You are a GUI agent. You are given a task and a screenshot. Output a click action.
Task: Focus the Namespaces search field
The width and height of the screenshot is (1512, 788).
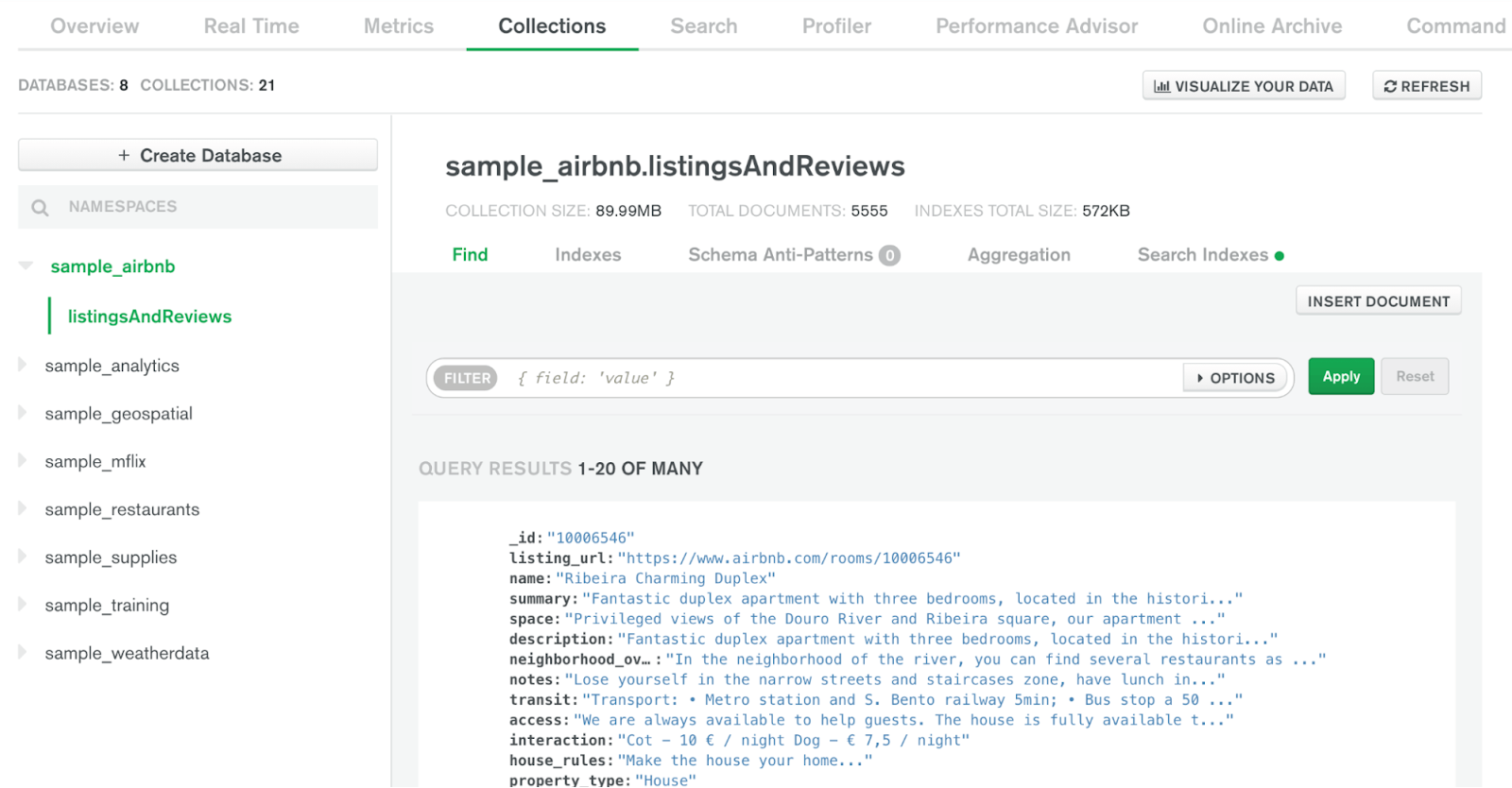[198, 207]
